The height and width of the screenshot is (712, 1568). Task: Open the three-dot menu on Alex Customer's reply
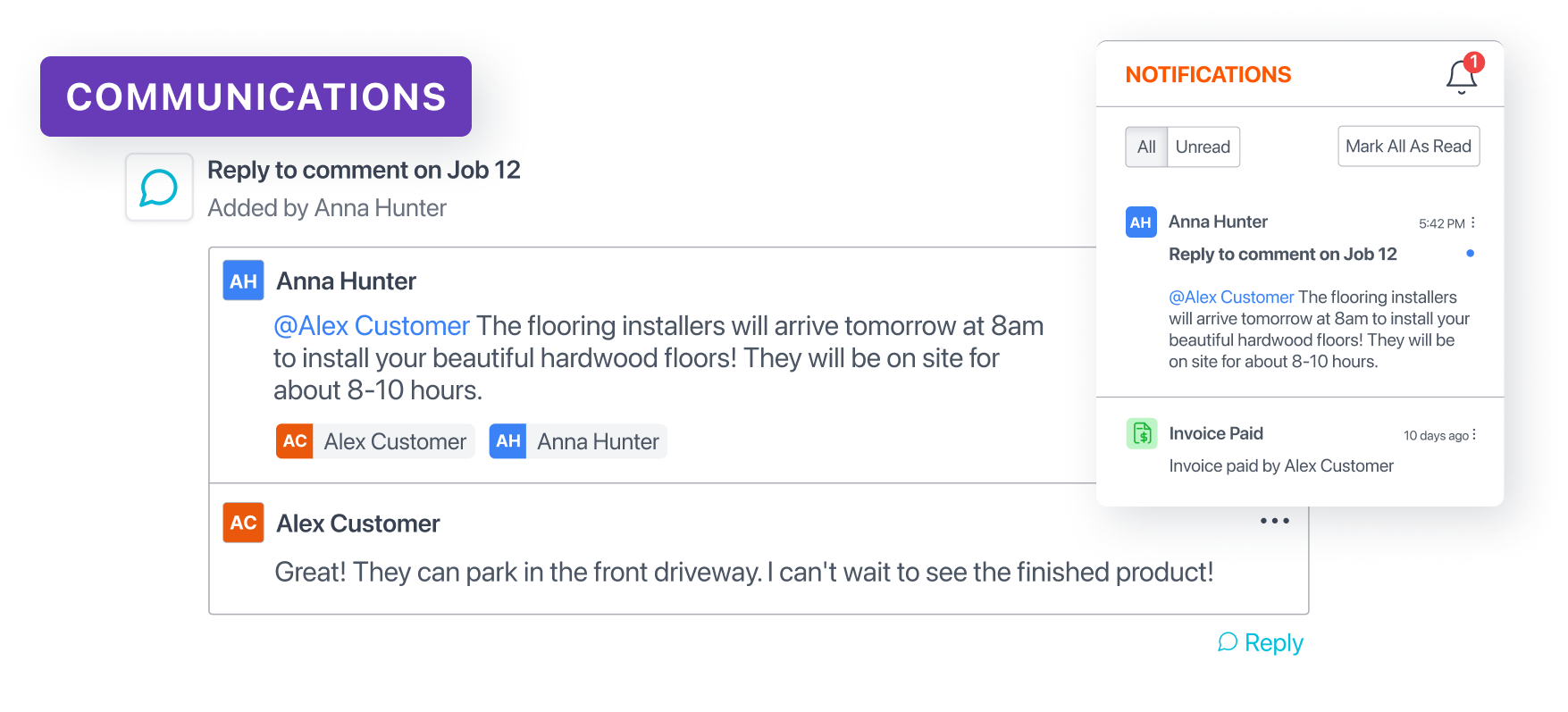[x=1274, y=521]
